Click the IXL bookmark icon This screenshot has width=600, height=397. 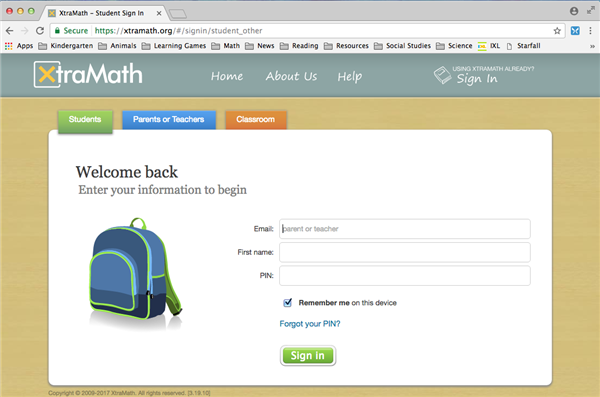(482, 46)
